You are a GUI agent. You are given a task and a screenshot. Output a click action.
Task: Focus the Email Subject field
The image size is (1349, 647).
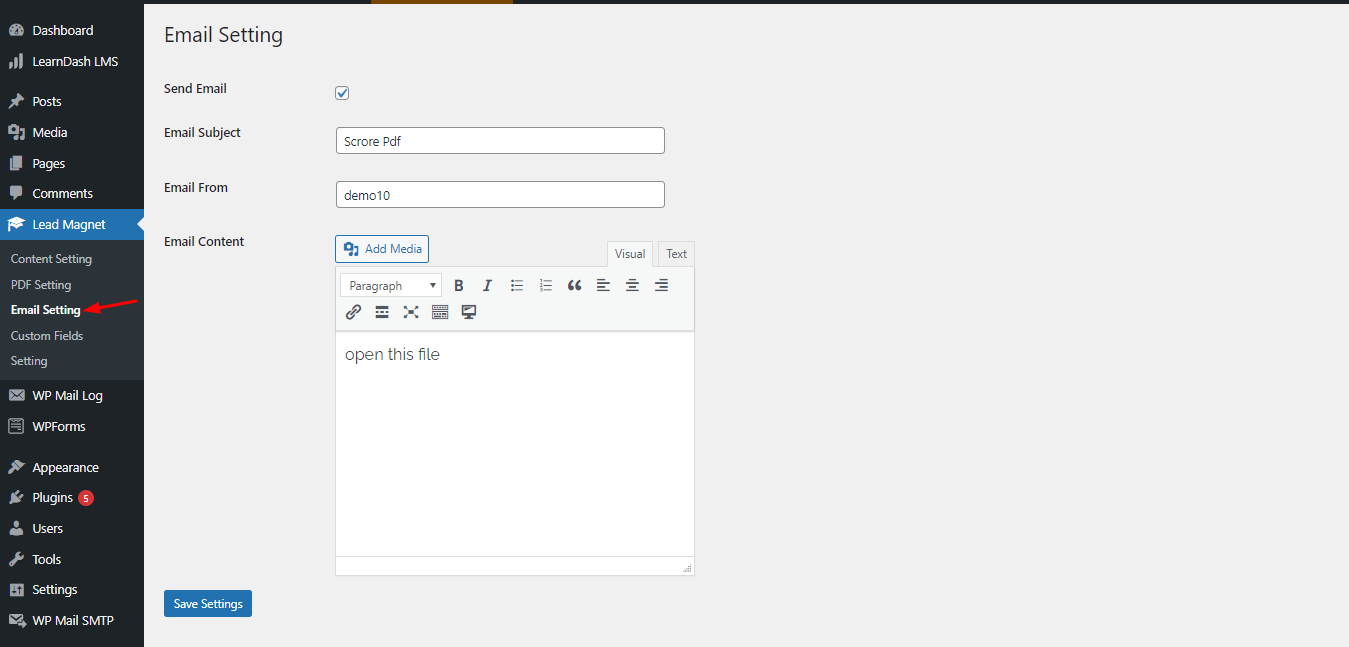click(500, 141)
